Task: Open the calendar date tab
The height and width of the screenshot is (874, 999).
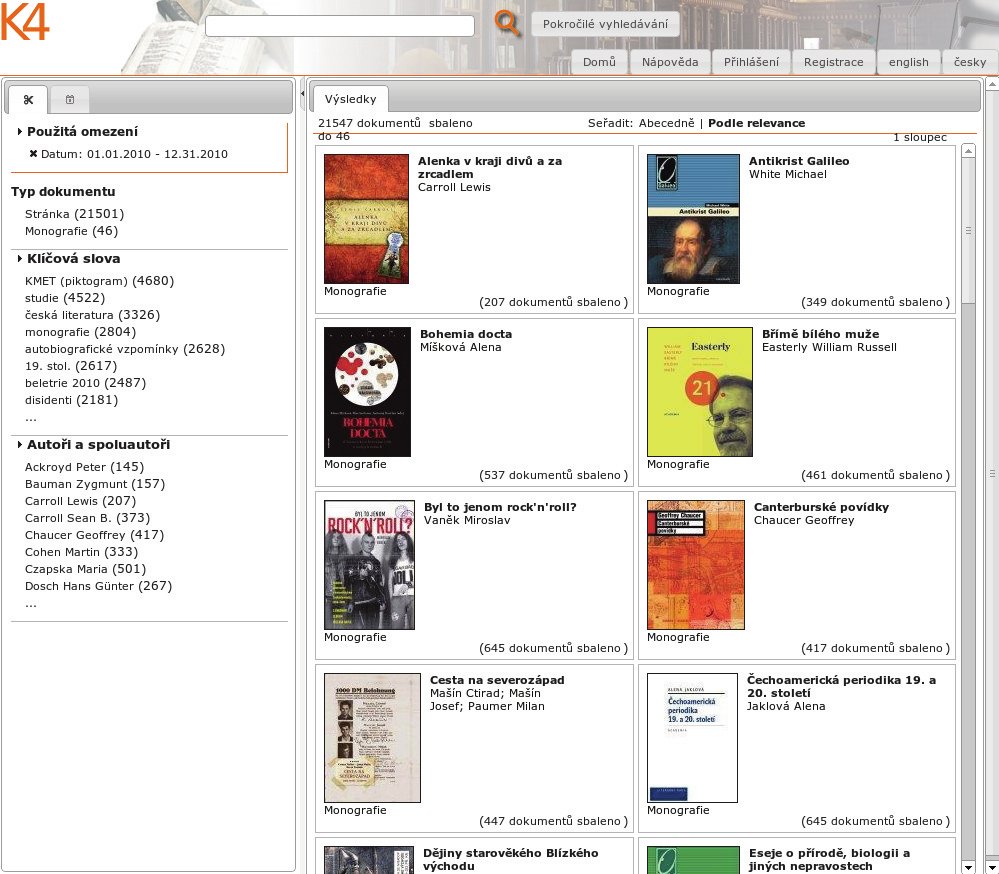Action: pos(70,99)
